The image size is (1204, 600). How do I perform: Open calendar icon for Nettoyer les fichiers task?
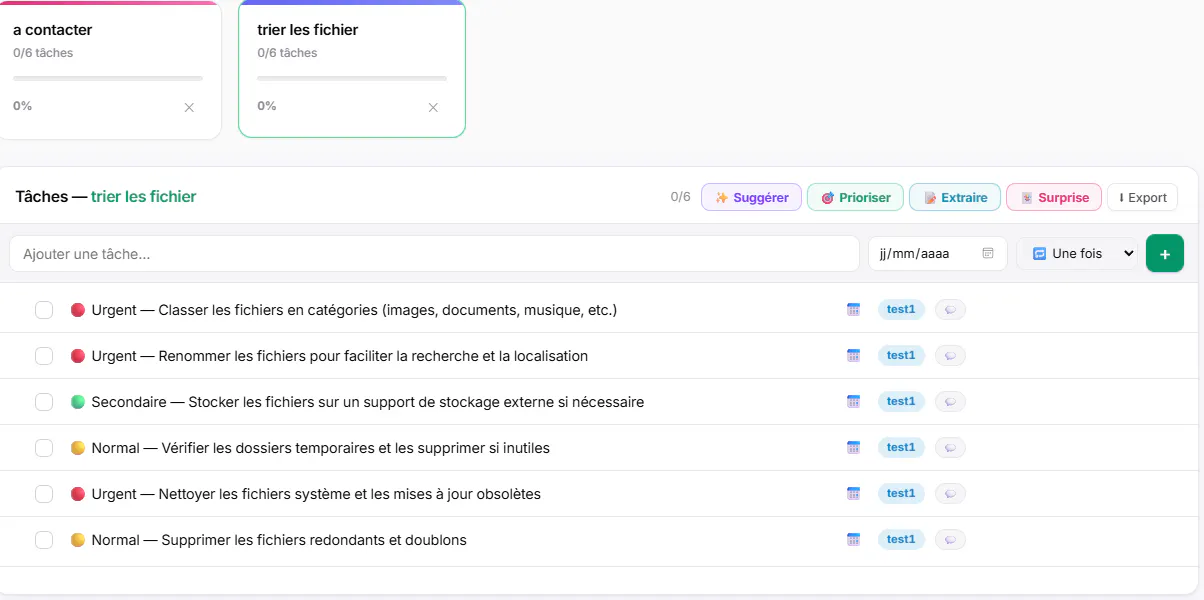tap(853, 494)
